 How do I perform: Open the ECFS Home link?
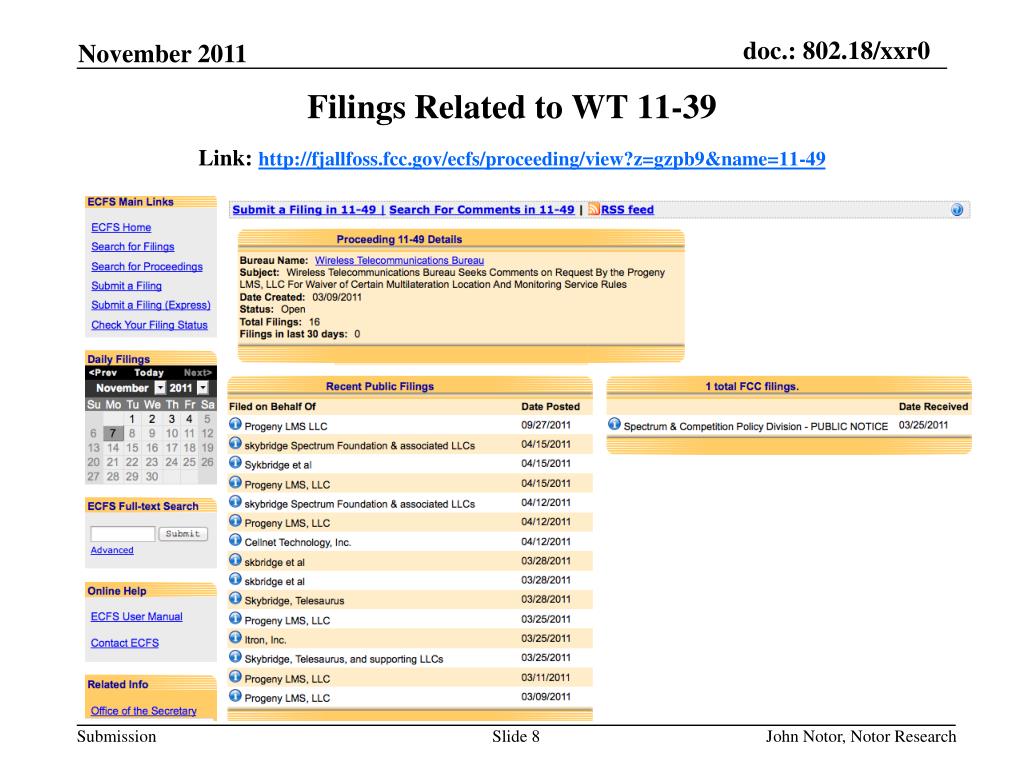point(121,227)
